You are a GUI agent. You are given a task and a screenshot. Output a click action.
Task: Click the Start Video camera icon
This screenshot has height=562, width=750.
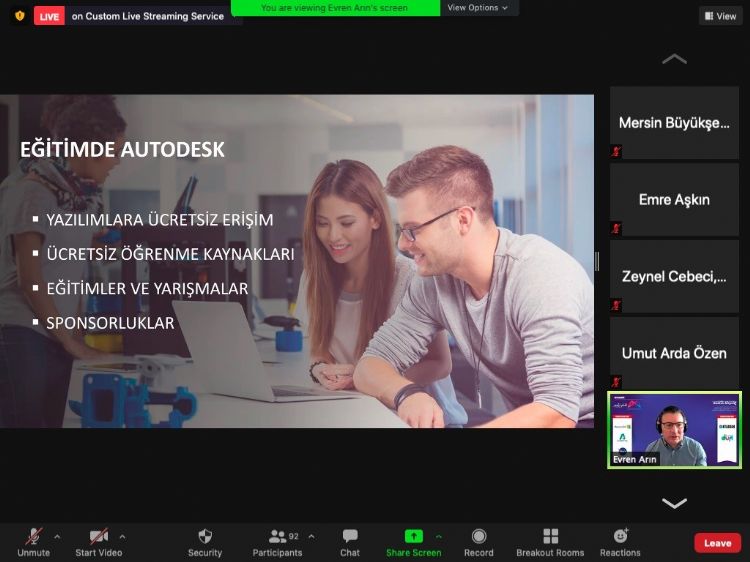pyautogui.click(x=99, y=536)
